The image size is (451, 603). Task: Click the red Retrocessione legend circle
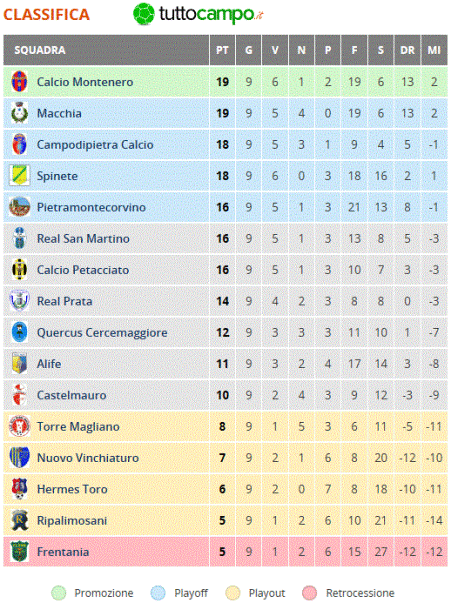pyautogui.click(x=310, y=593)
